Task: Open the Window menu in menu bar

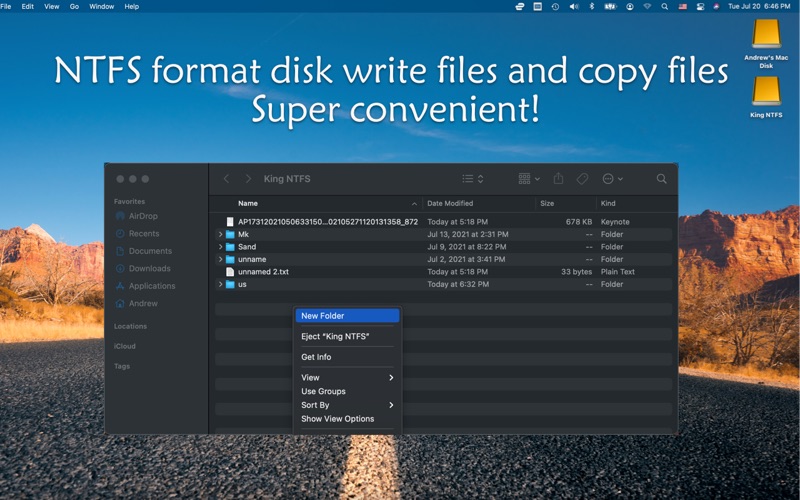Action: [x=102, y=7]
